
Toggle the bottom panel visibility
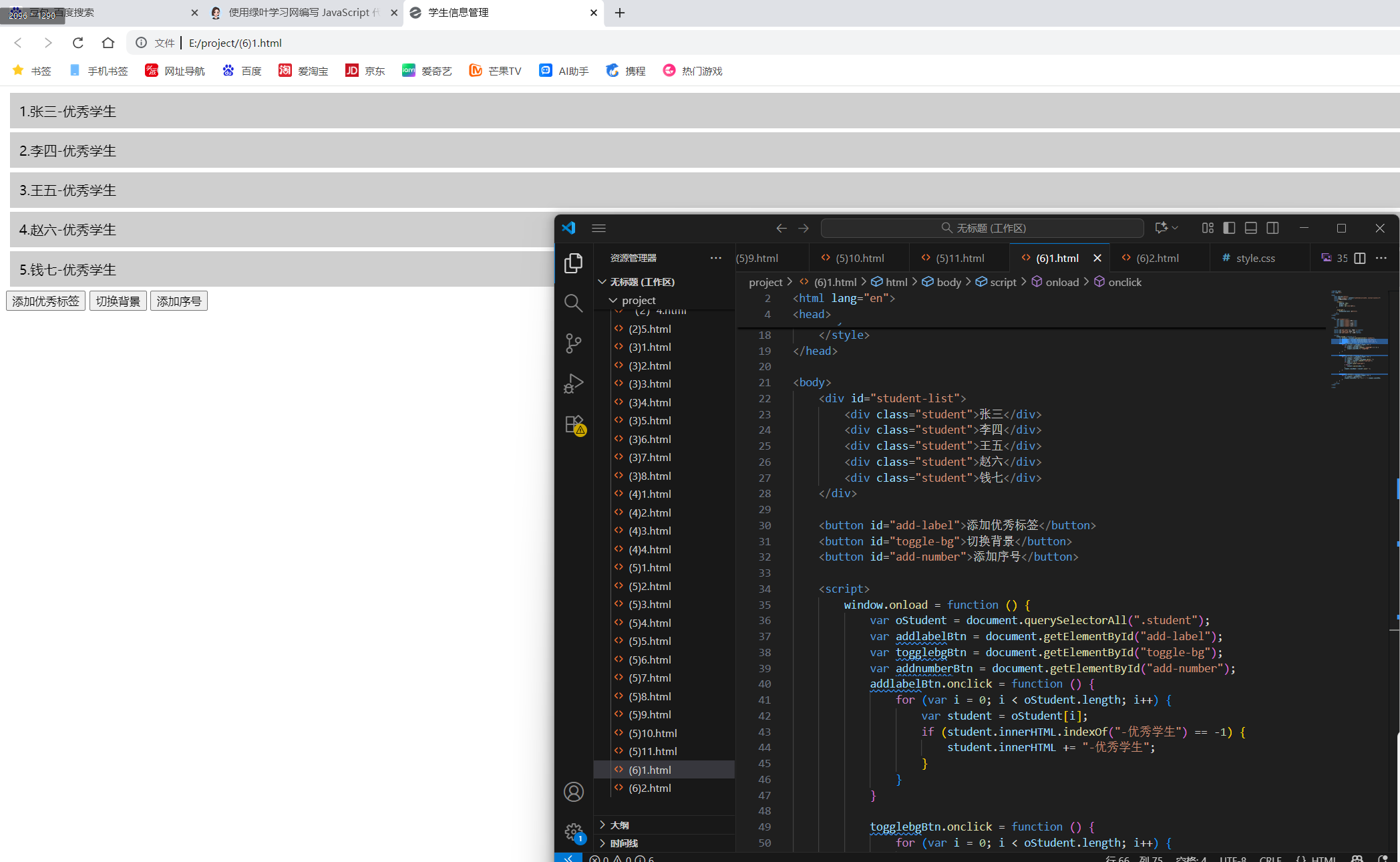tap(1251, 228)
